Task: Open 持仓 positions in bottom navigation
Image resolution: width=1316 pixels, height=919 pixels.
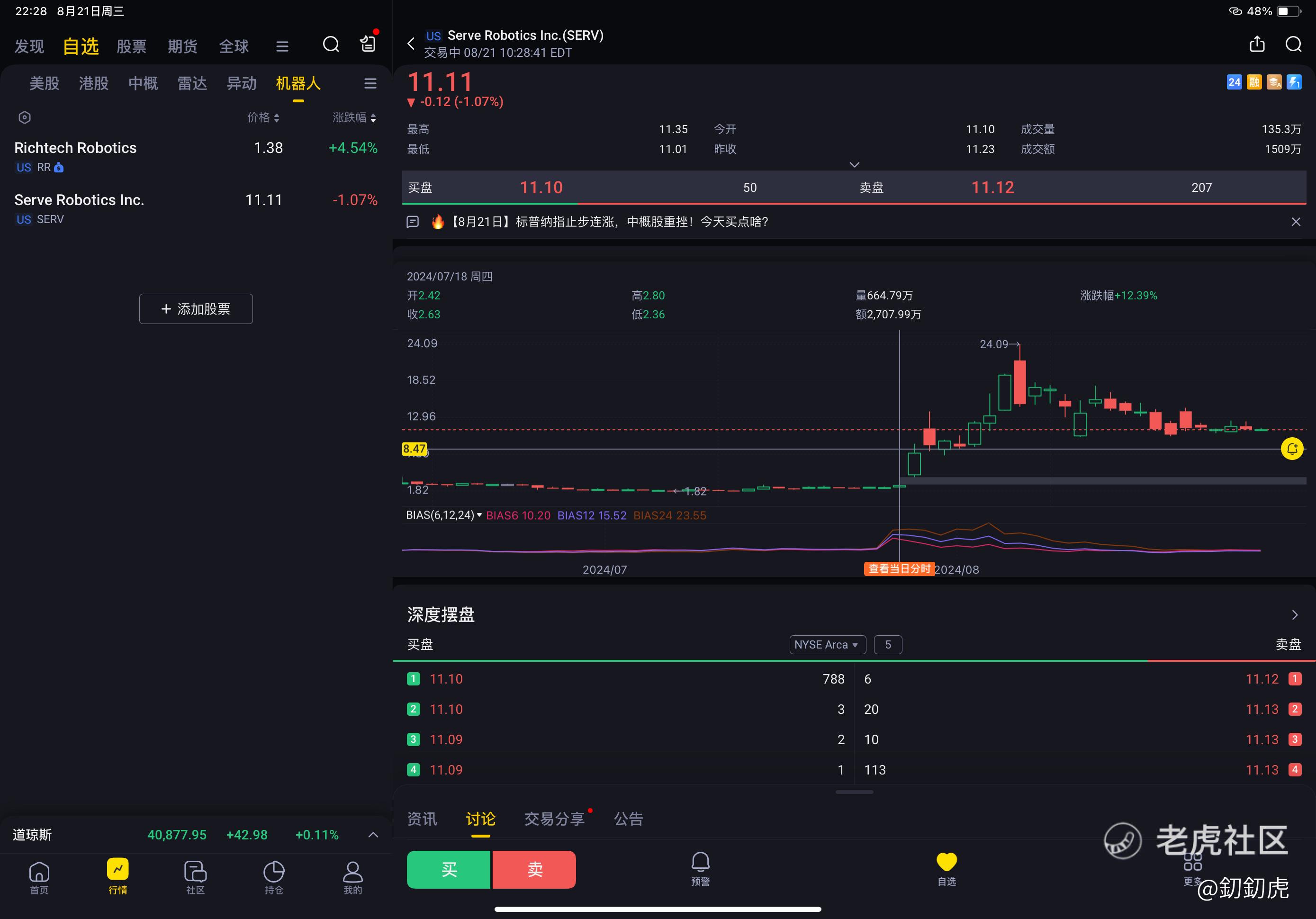Action: 274,878
